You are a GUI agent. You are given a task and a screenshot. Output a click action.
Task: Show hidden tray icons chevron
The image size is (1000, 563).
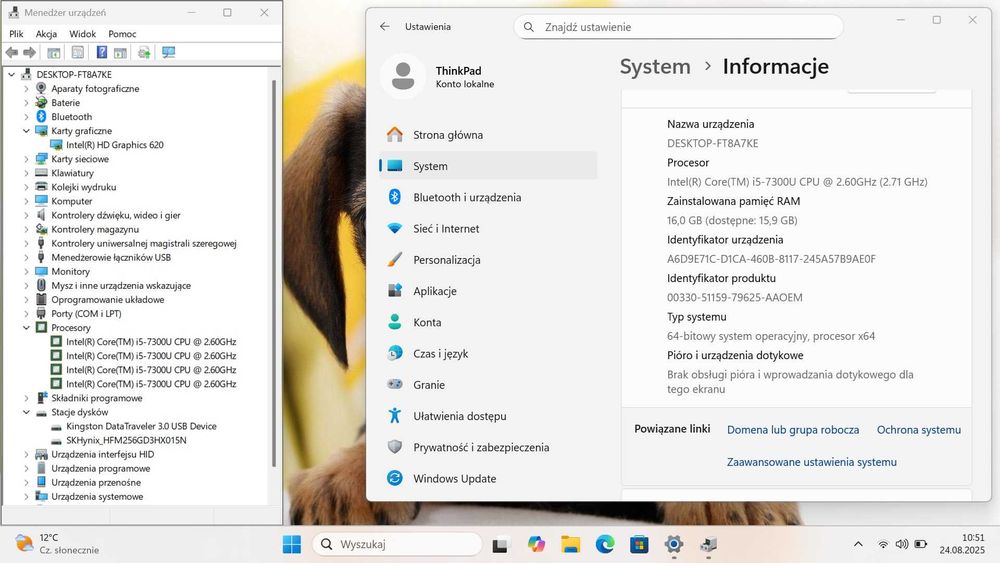(x=858, y=544)
